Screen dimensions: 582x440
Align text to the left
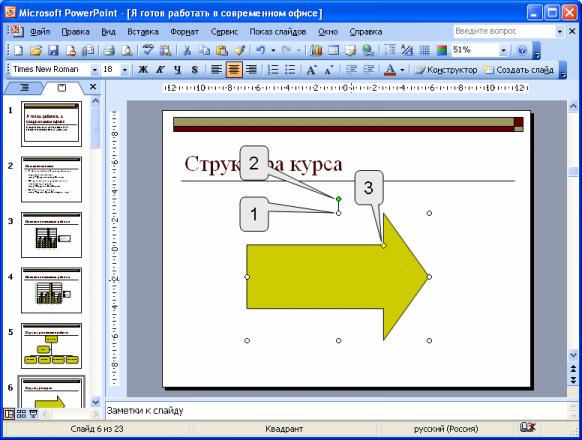tap(216, 70)
